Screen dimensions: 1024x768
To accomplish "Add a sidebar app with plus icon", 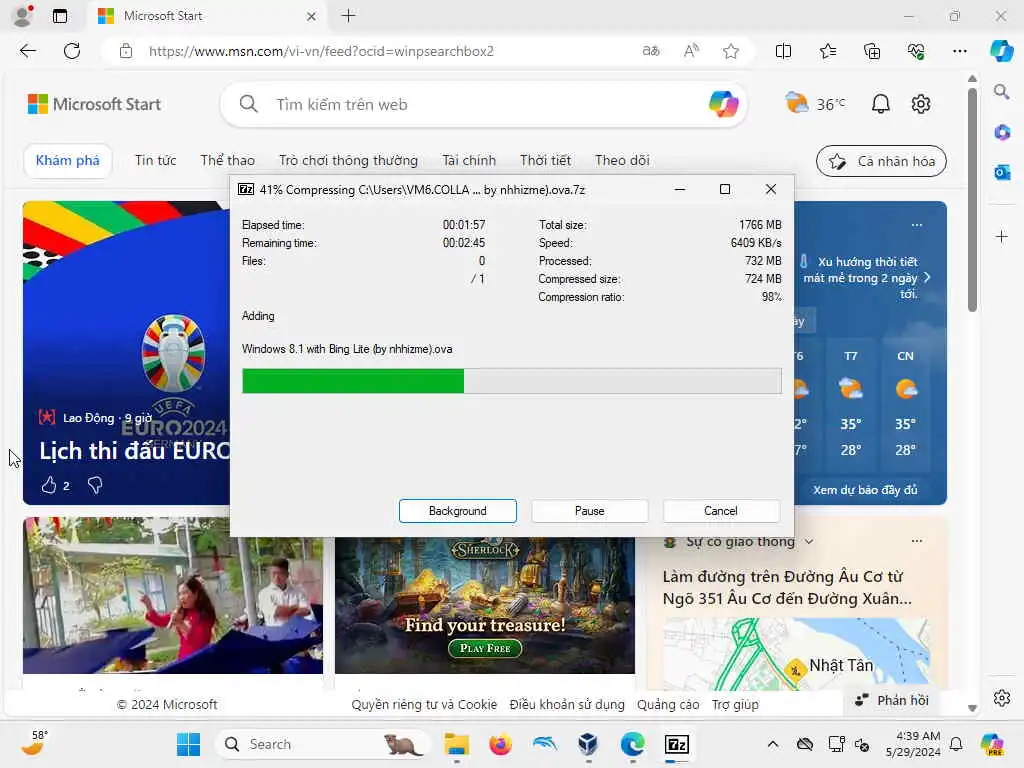I will pos(1002,236).
